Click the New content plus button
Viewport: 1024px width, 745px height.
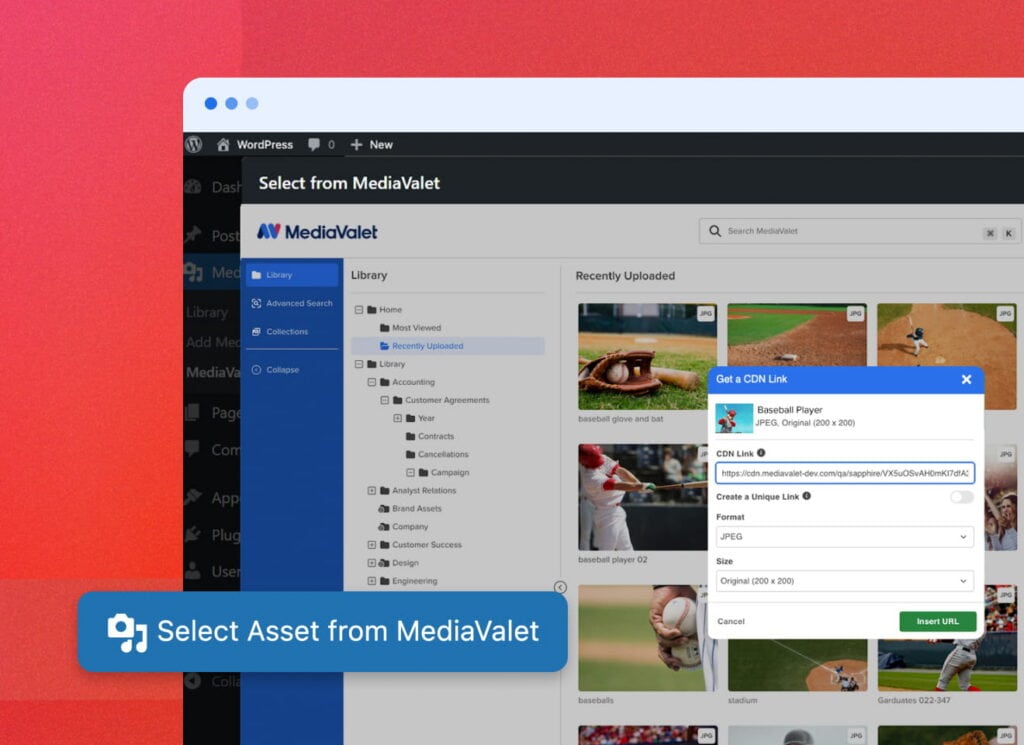(372, 144)
